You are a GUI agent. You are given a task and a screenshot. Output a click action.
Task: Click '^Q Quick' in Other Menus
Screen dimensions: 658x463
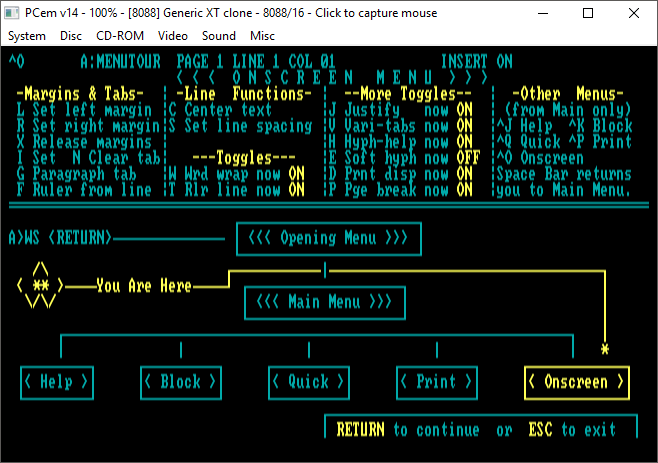coord(528,142)
